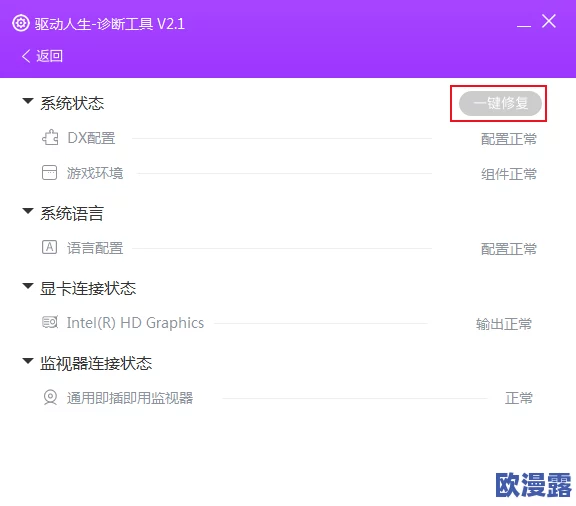Click the 监视器连接状态 section heading
This screenshot has width=576, height=506.
[96, 363]
